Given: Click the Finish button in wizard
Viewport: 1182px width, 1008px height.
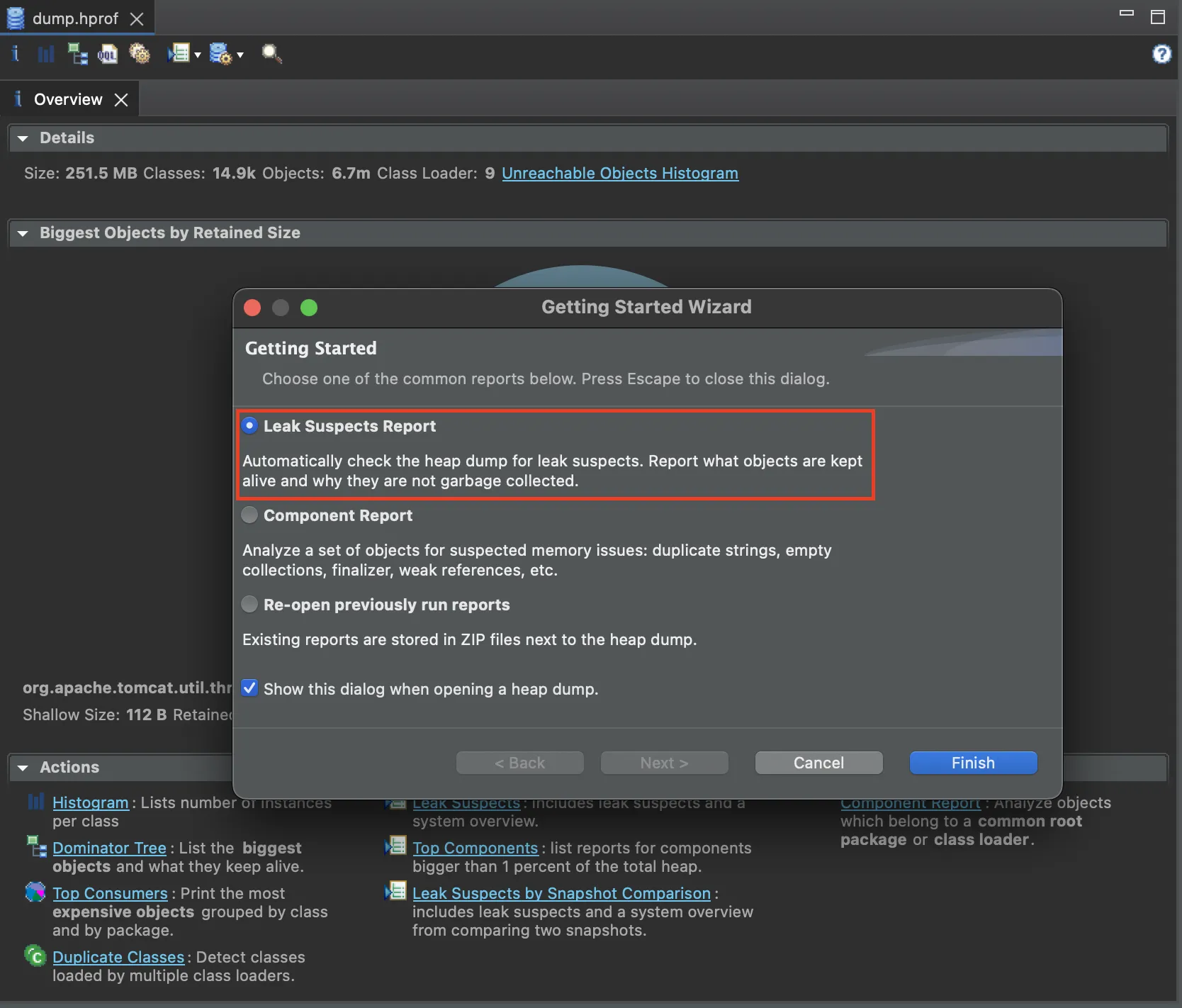Looking at the screenshot, I should pos(972,763).
